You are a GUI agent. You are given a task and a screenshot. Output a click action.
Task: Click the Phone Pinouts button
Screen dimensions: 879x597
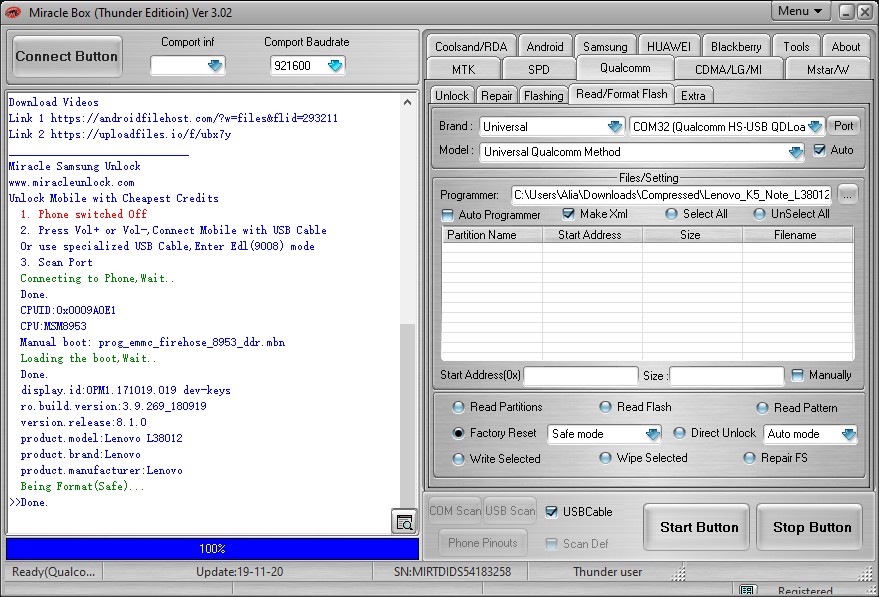[483, 543]
